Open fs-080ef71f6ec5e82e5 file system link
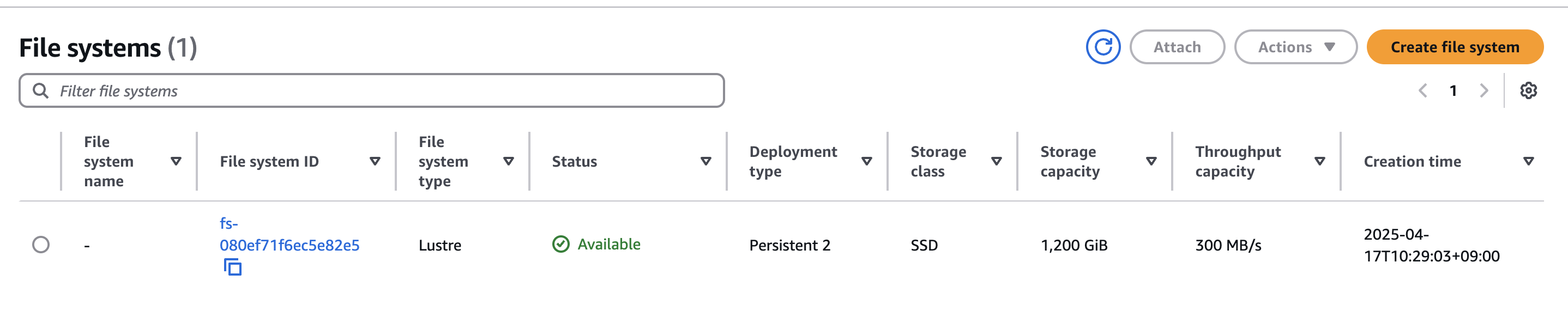The width and height of the screenshot is (1568, 317). (289, 234)
